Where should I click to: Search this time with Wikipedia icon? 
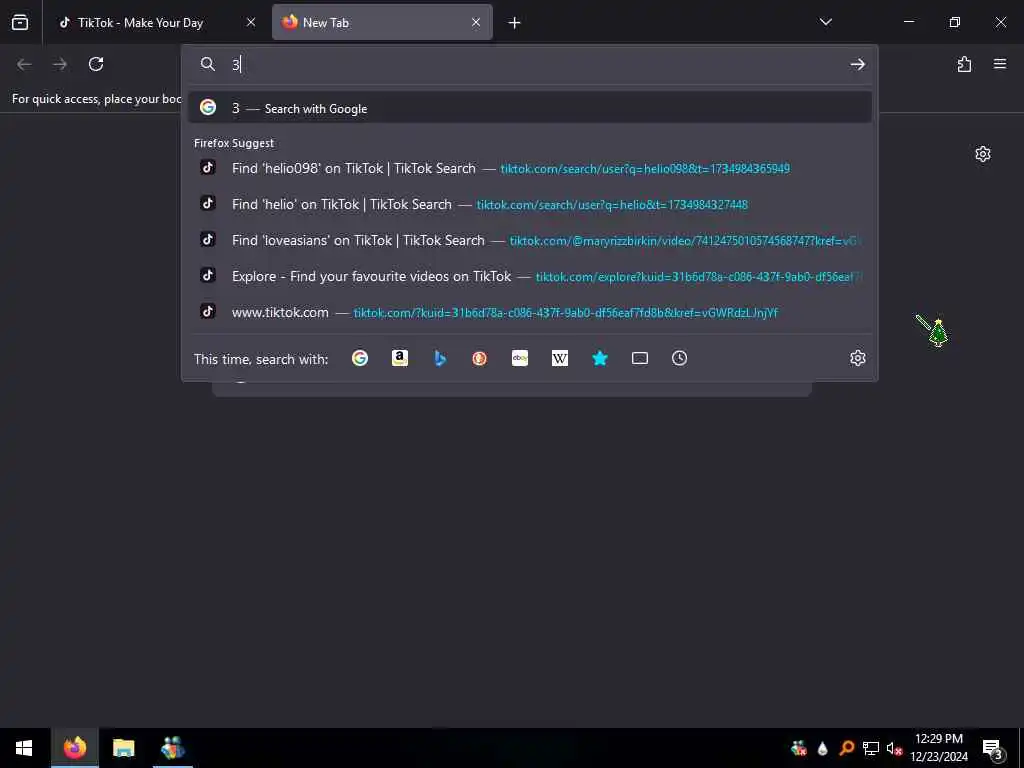click(x=560, y=358)
